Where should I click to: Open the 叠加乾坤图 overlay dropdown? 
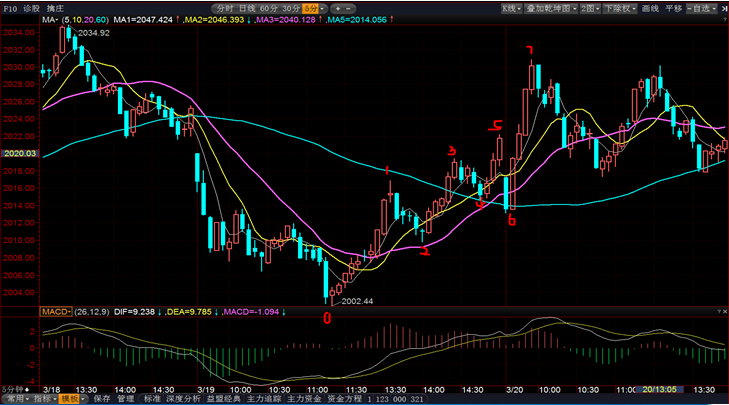551,8
